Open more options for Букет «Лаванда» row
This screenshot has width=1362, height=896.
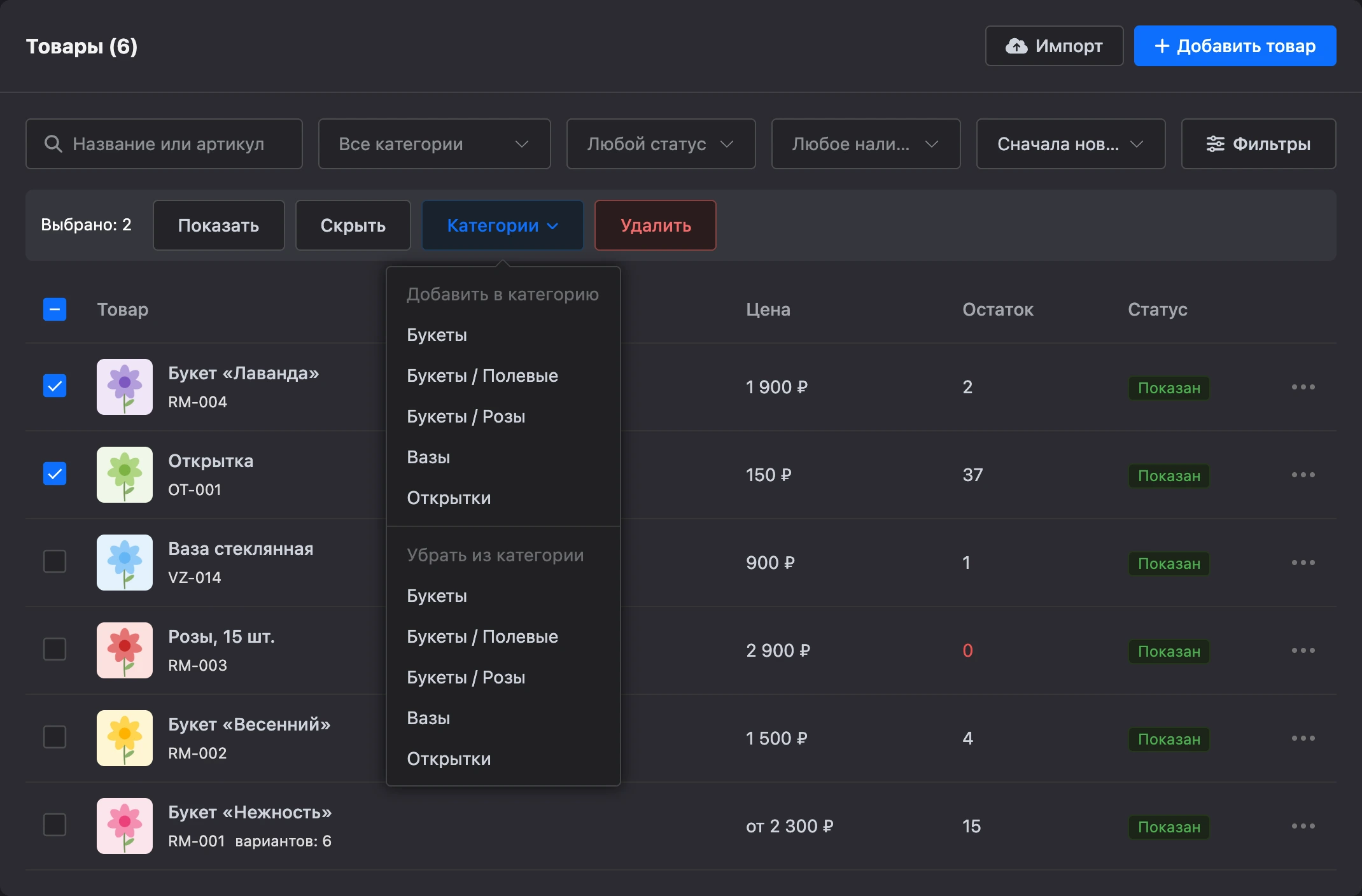(x=1303, y=387)
